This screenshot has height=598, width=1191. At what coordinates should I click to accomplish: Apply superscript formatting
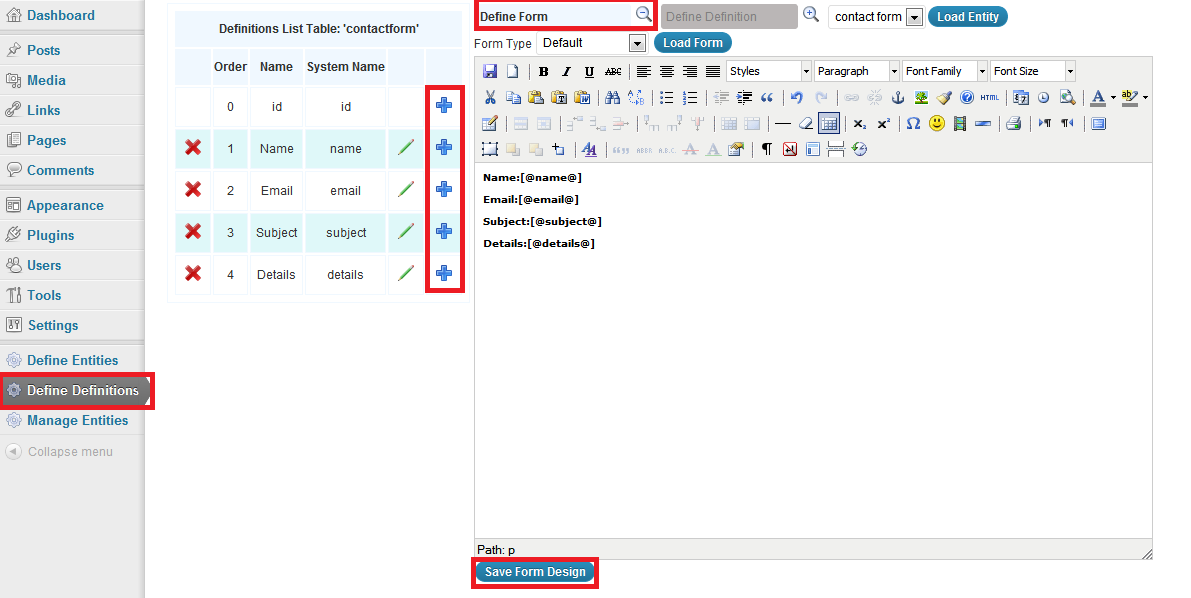coord(883,123)
